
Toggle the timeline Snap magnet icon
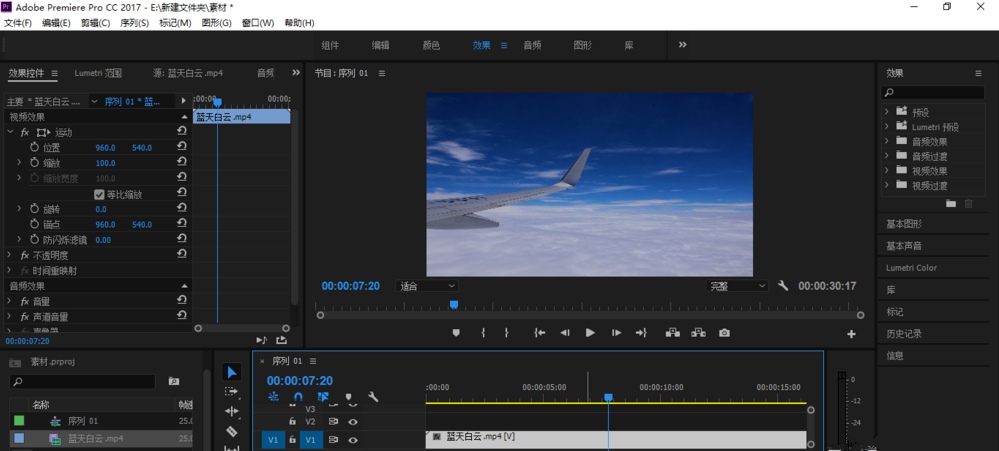298,398
